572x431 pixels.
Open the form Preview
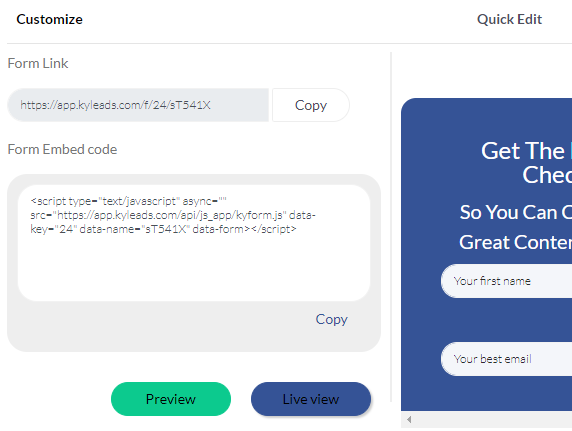171,399
